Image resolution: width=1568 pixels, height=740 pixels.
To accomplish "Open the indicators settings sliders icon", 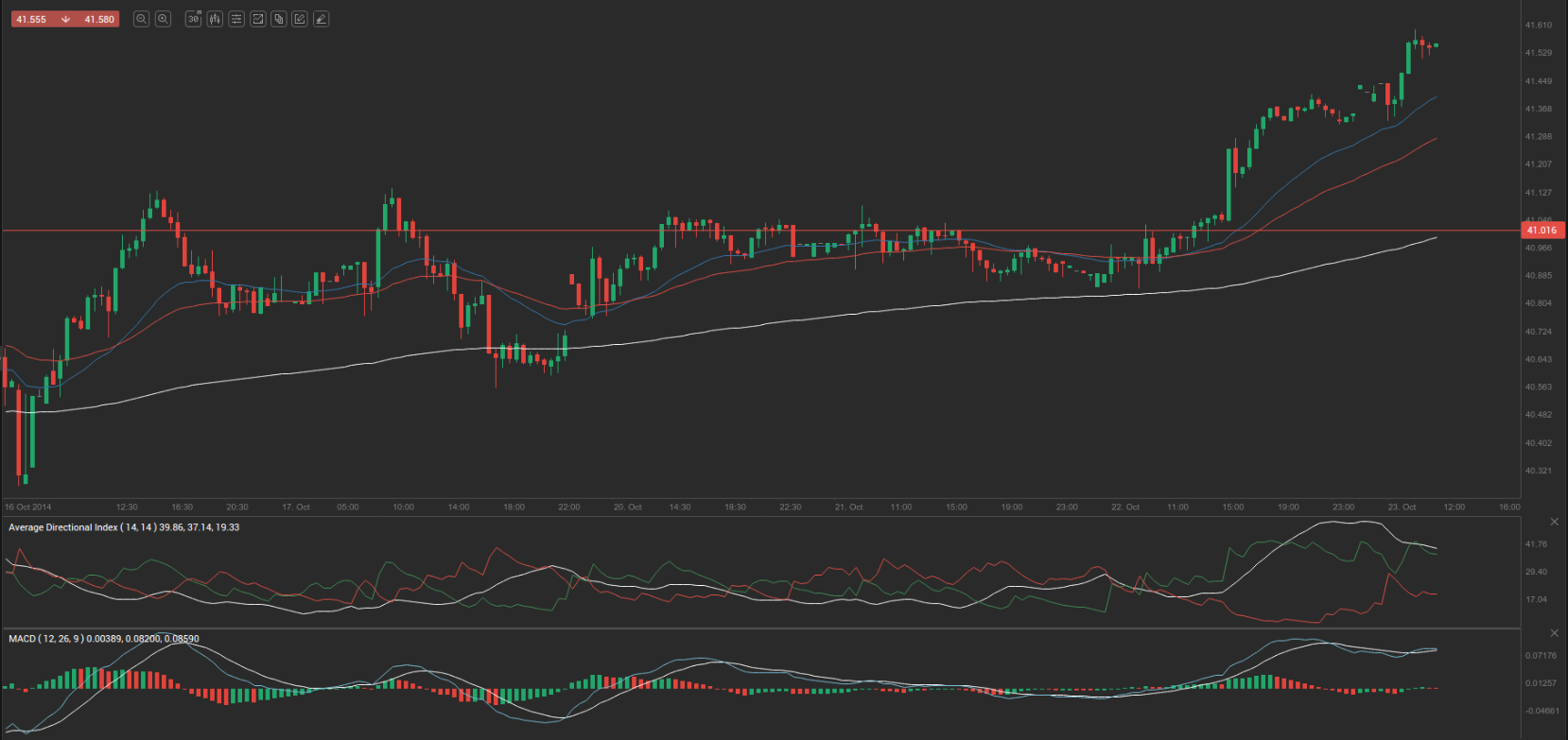I will tap(236, 19).
